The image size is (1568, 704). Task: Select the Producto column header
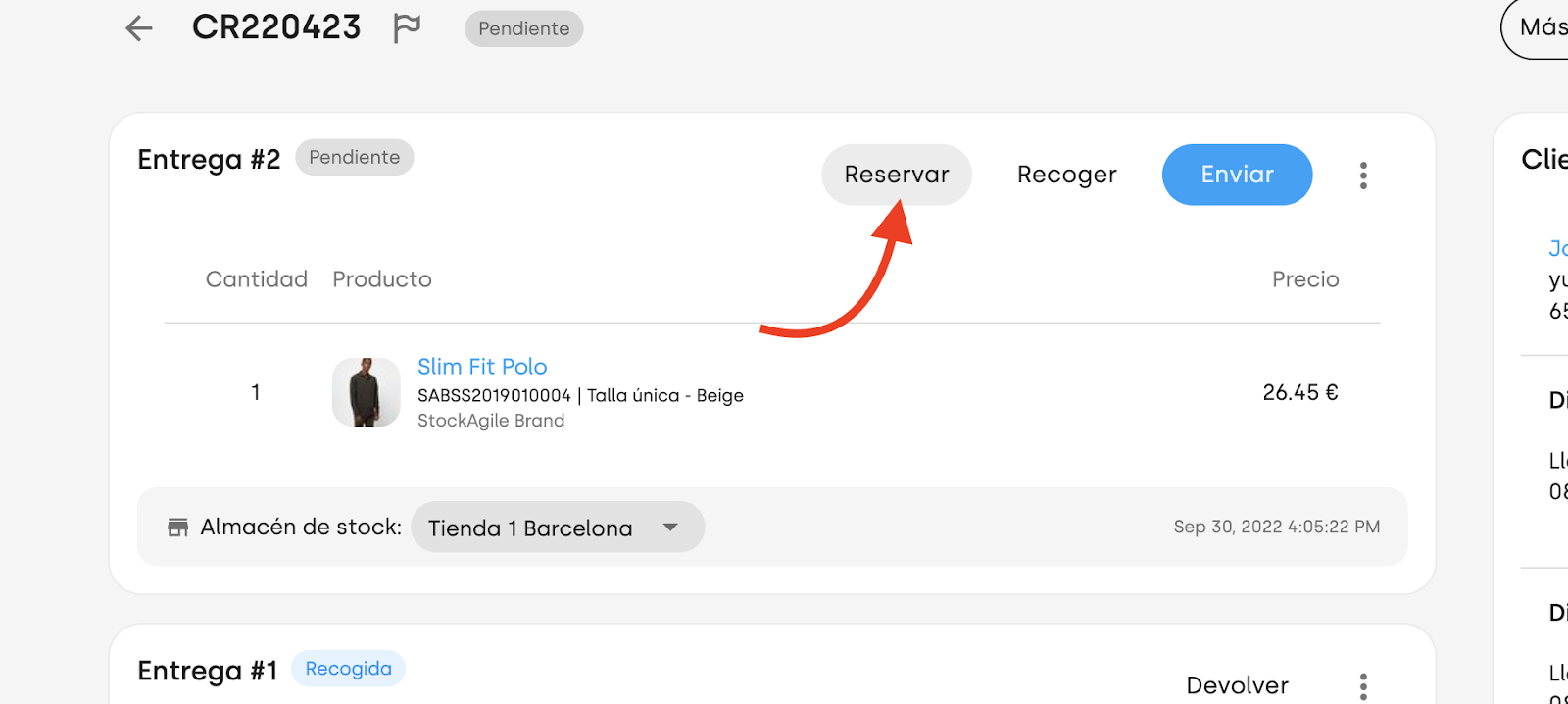tap(382, 279)
